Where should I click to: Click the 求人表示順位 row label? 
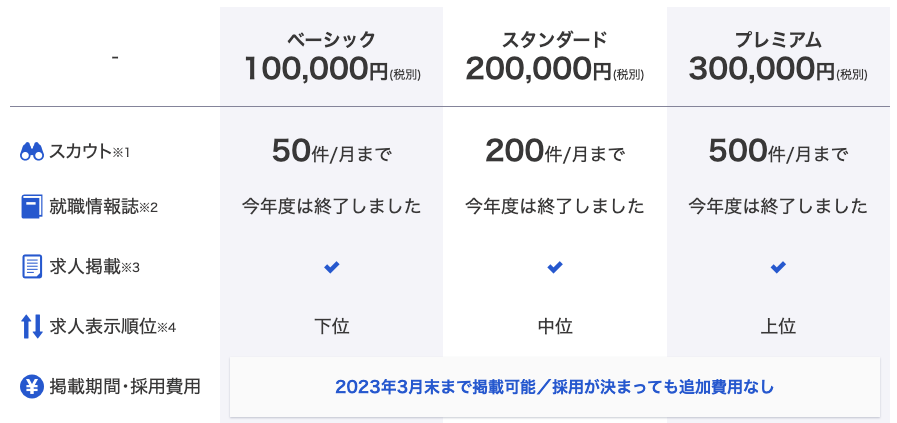(113, 327)
